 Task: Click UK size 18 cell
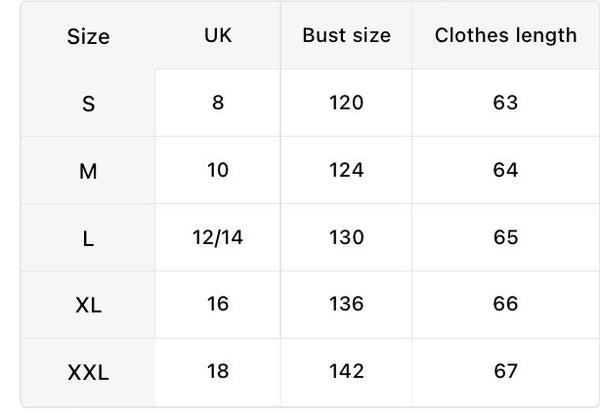pos(218,371)
